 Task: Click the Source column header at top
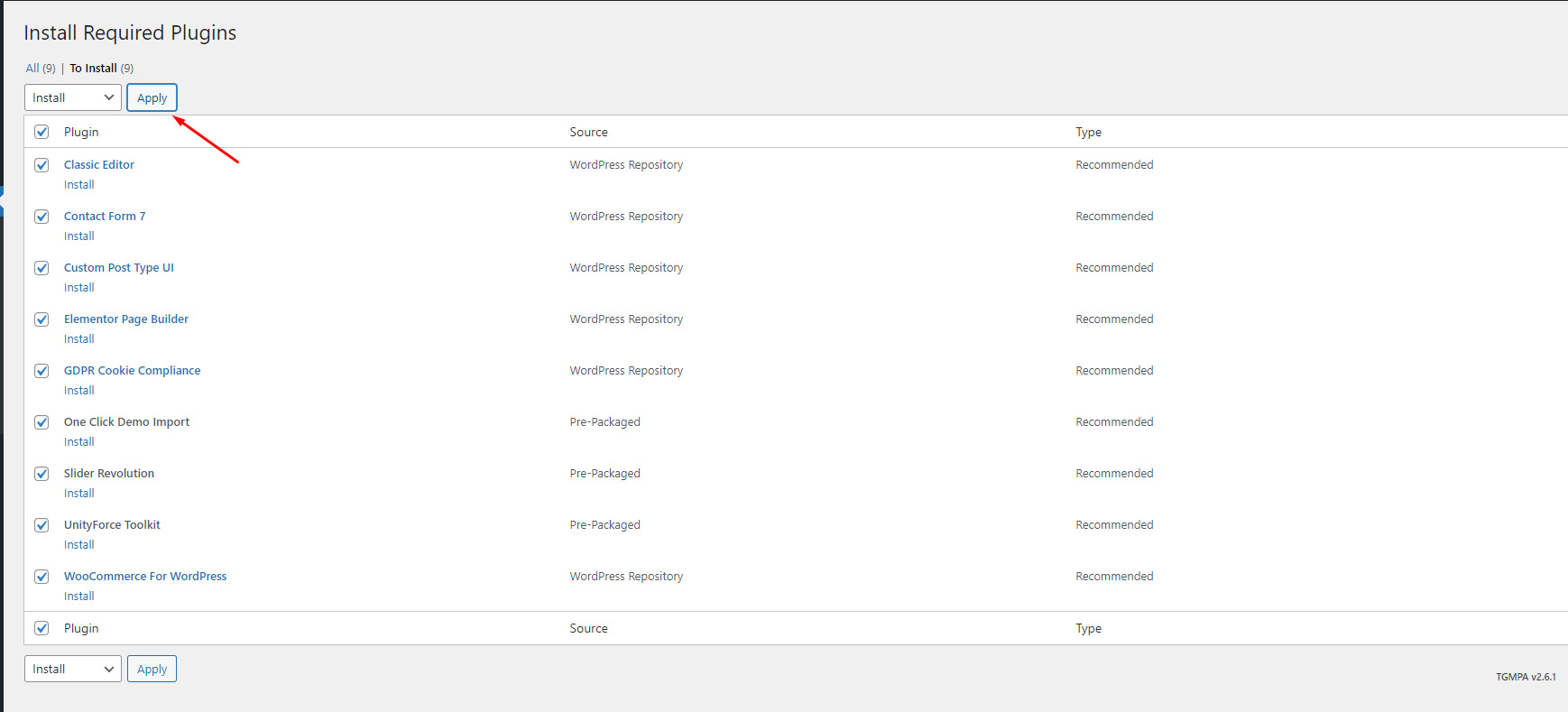[x=589, y=132]
